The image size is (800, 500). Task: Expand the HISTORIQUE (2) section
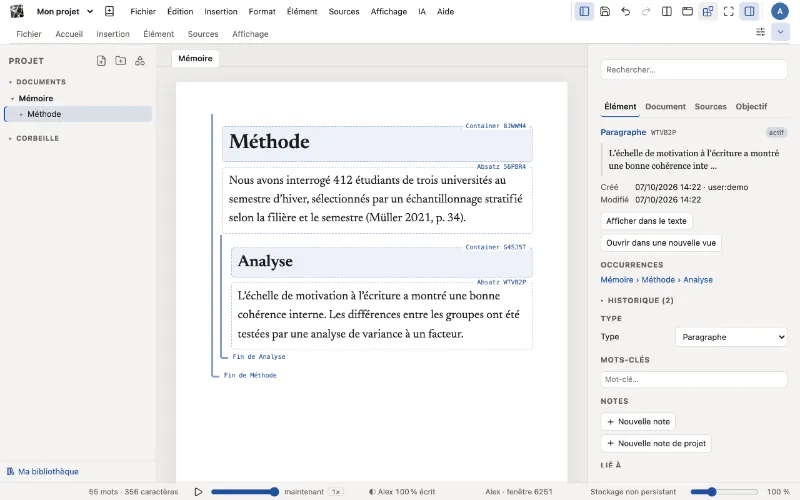coord(637,301)
